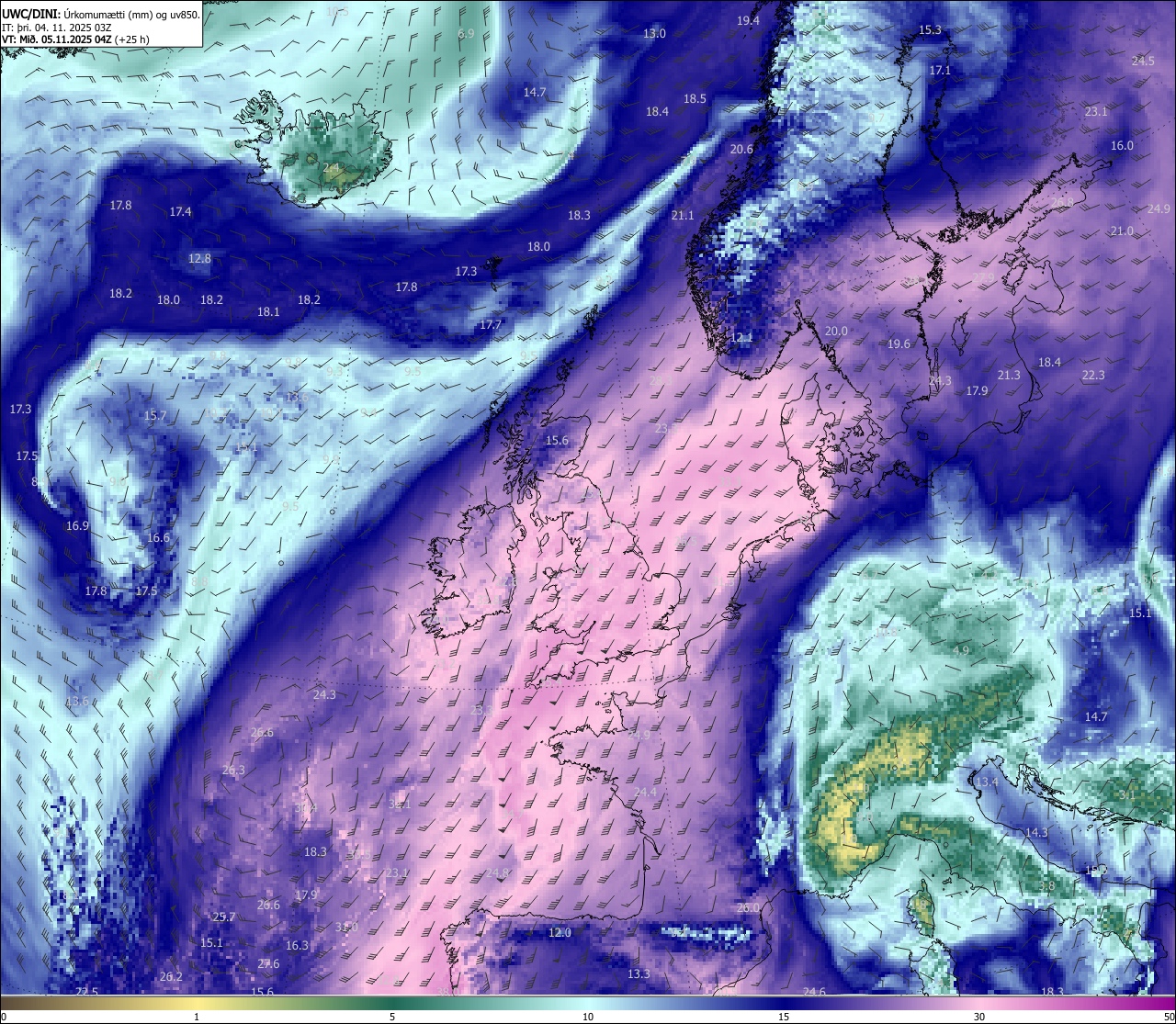This screenshot has height=1024, width=1176.
Task: Click the color scale label 50
Action: pos(1169,1017)
